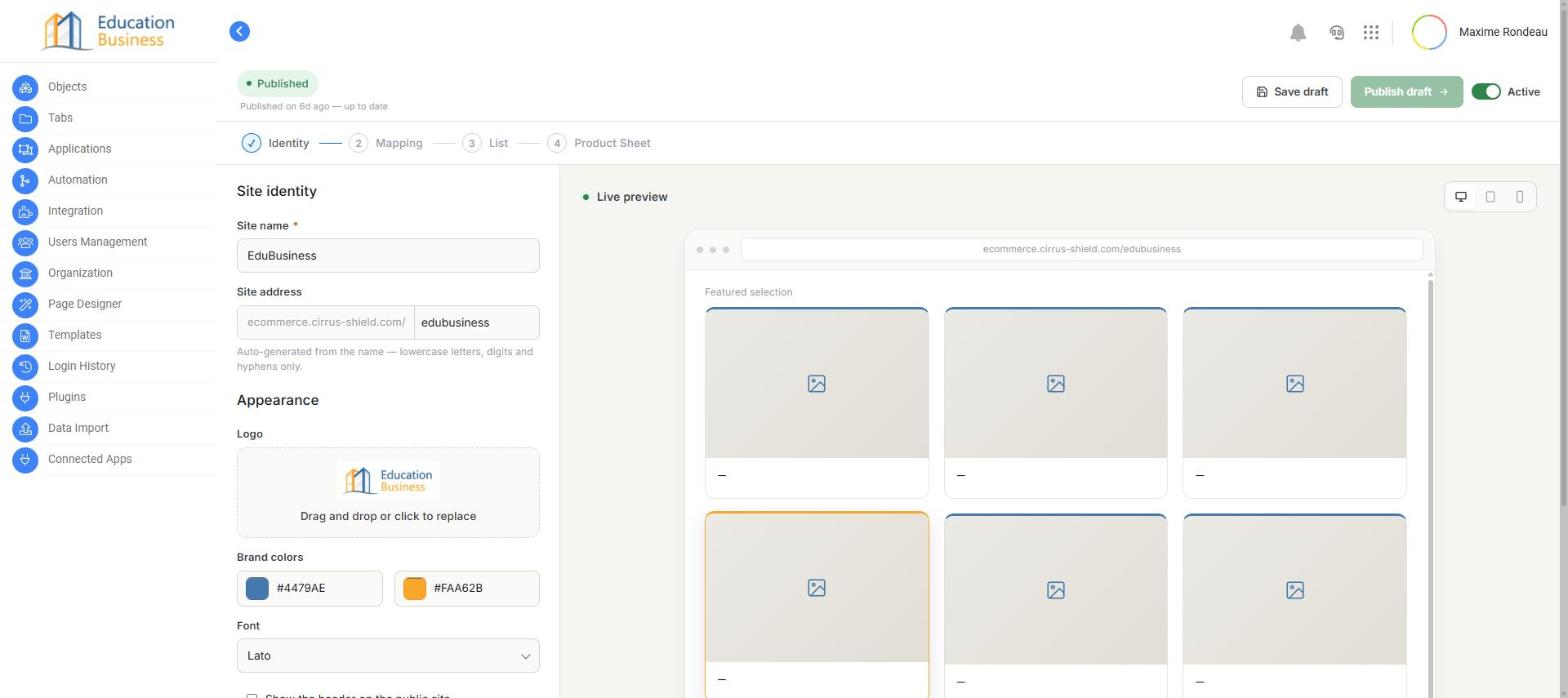Viewport: 1568px width, 698px height.
Task: Switch preview to desktop view
Action: tap(1461, 197)
